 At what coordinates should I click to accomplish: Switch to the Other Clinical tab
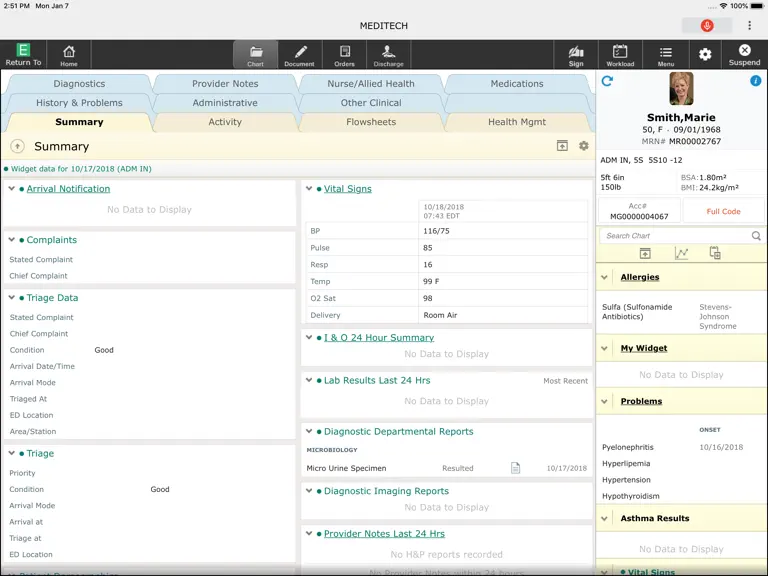pos(371,103)
